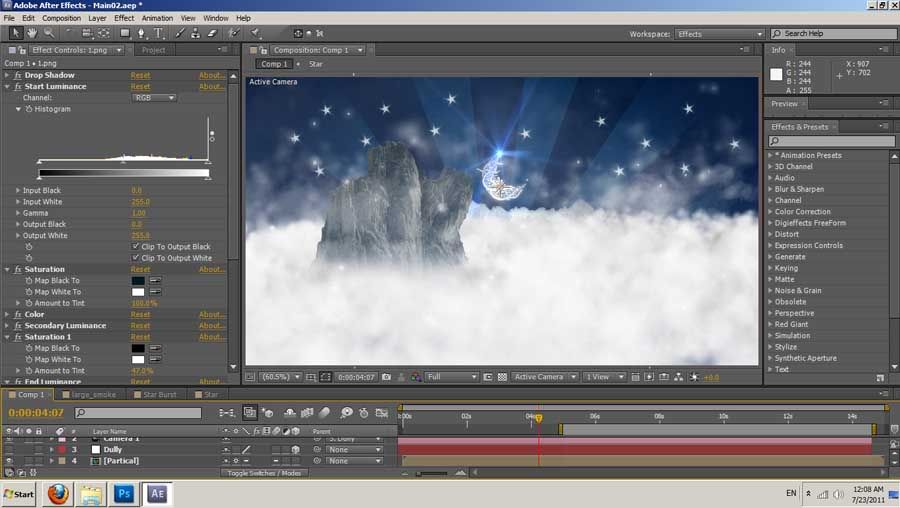Open About for Start Luminance effect
Screen dimensions: 900x508
(211, 87)
